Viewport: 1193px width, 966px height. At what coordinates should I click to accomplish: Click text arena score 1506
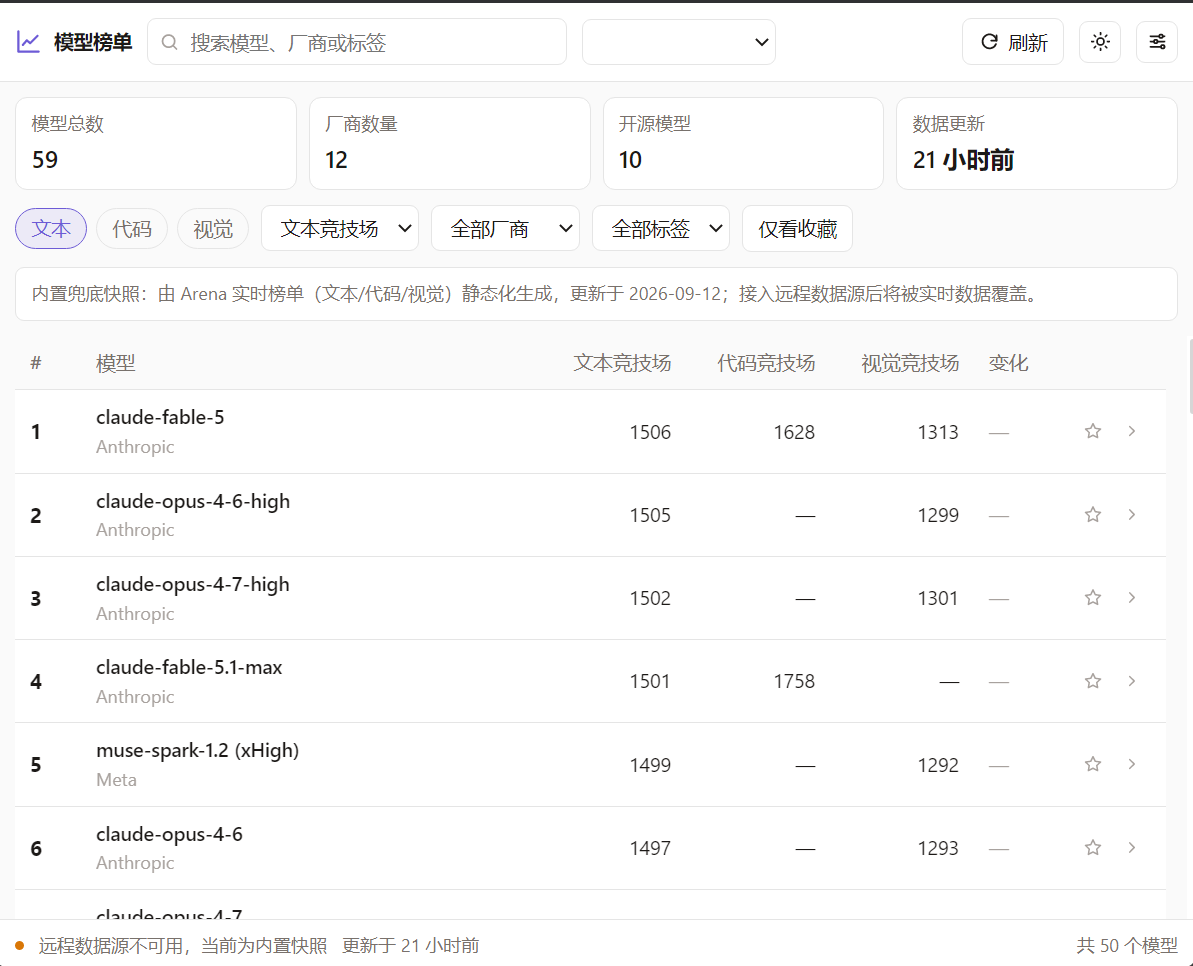(651, 432)
